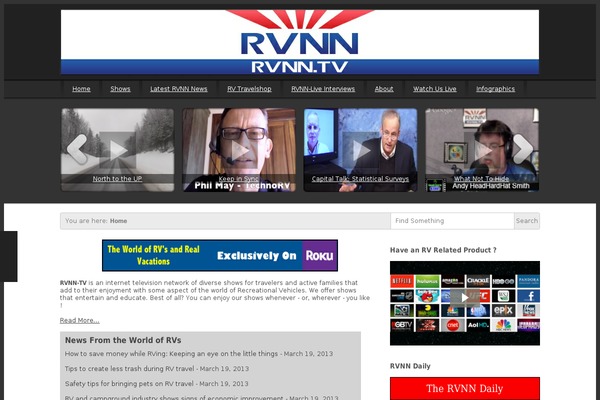The width and height of the screenshot is (600, 400).
Task: Click the next arrow in the video carousel
Action: 523,150
